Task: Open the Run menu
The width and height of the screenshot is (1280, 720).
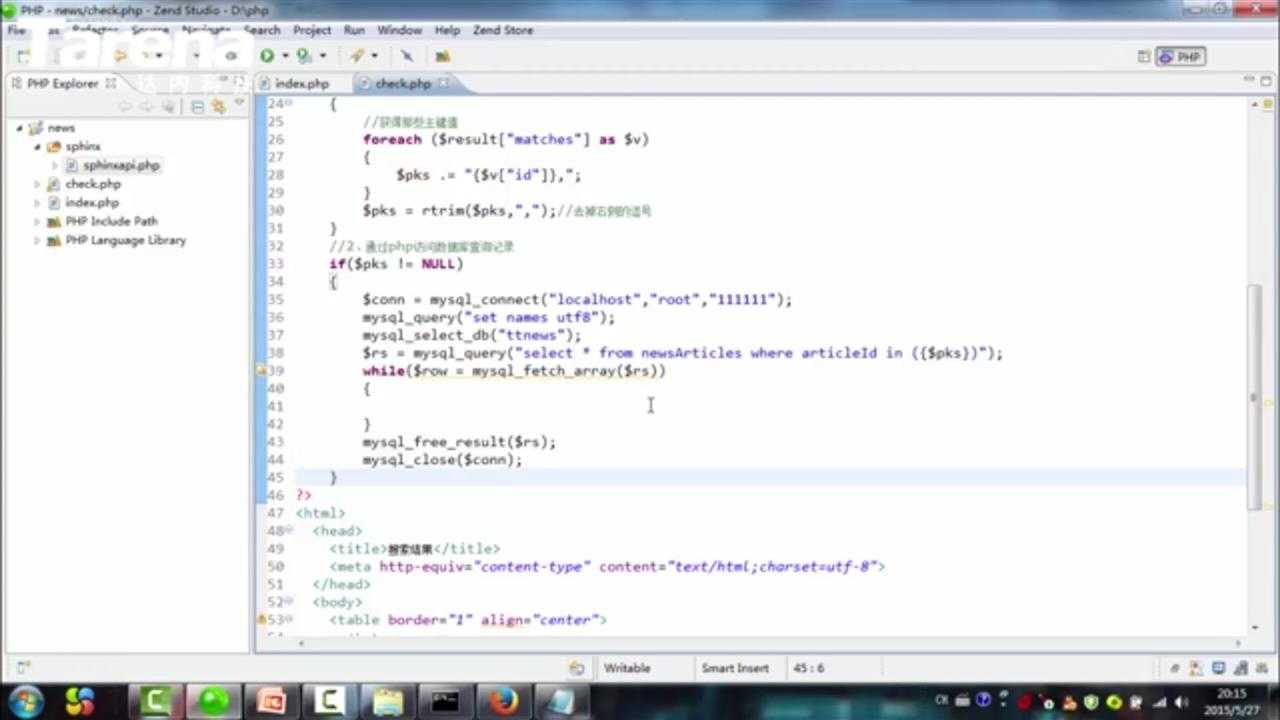Action: [x=354, y=30]
